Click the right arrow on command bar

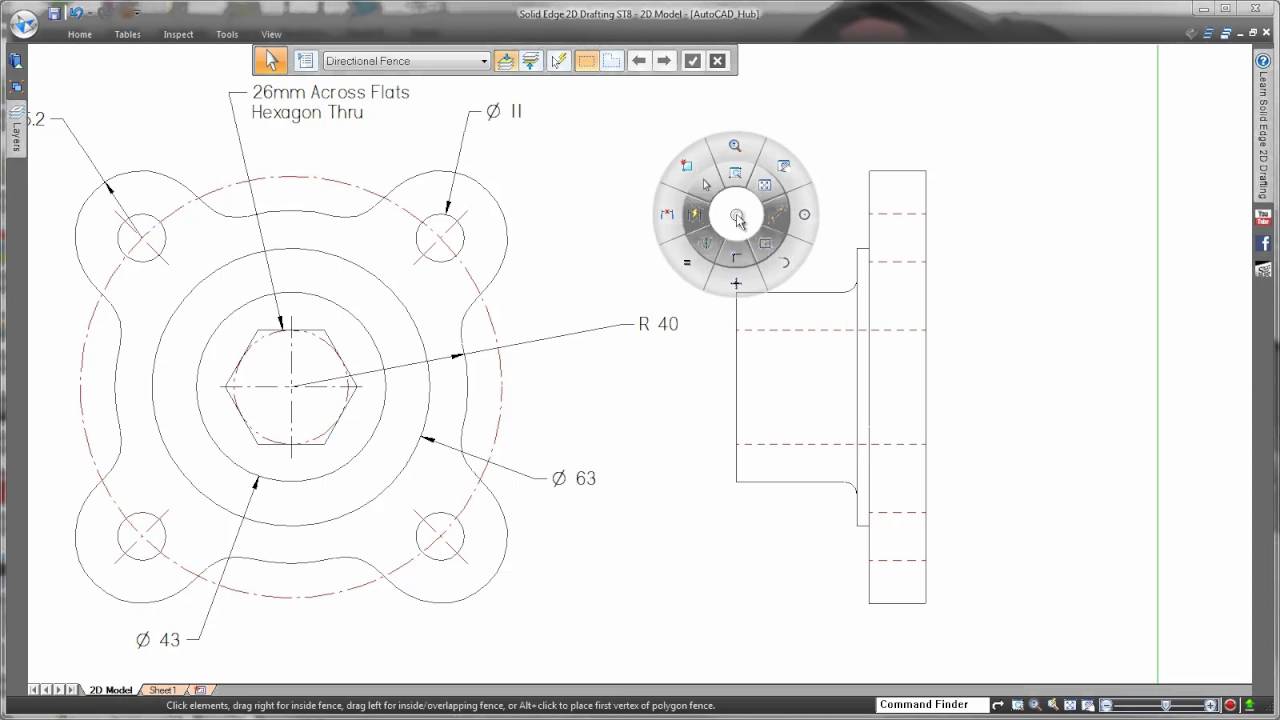tap(664, 61)
